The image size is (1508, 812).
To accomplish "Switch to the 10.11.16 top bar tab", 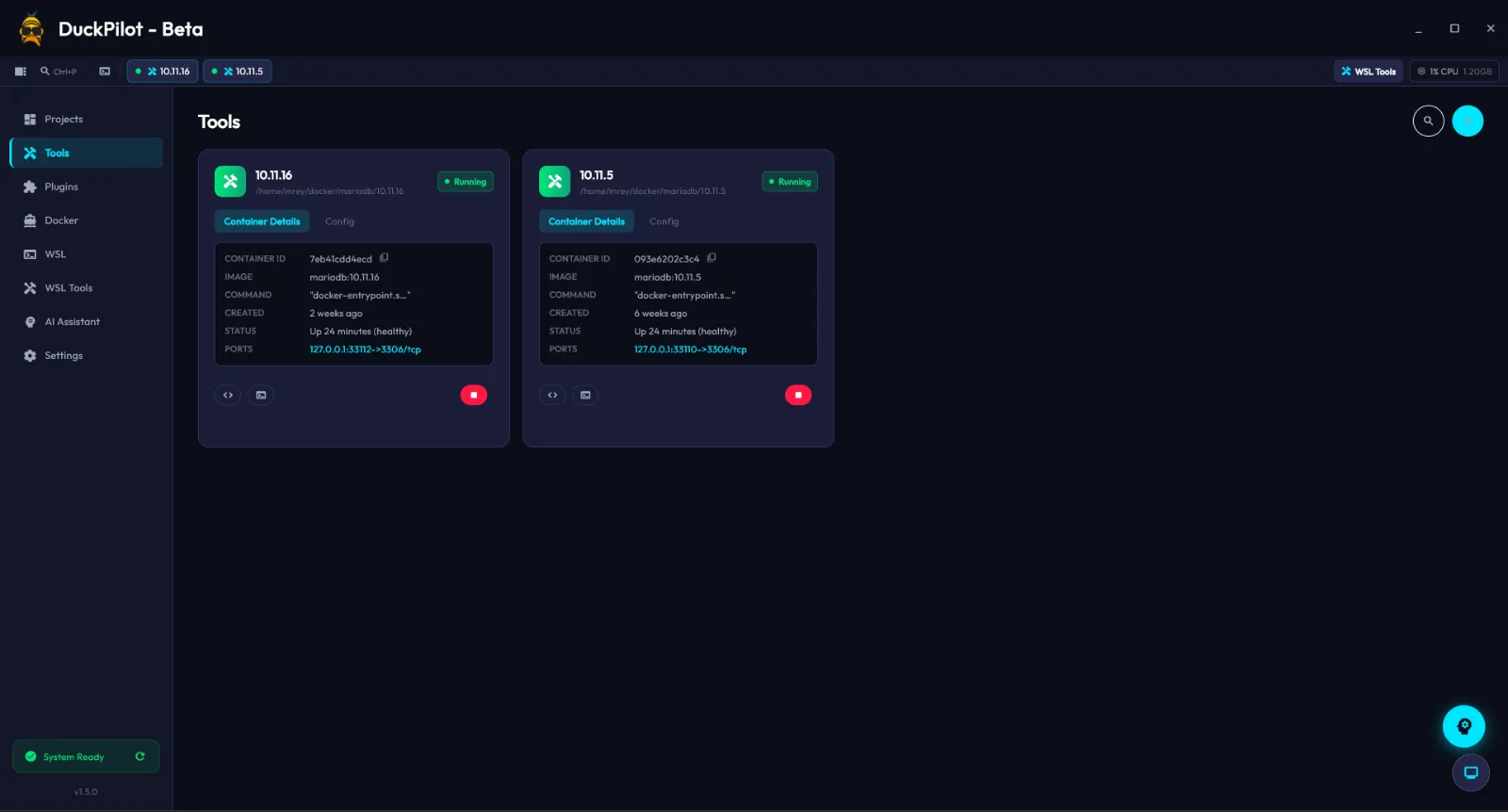I will (x=163, y=72).
